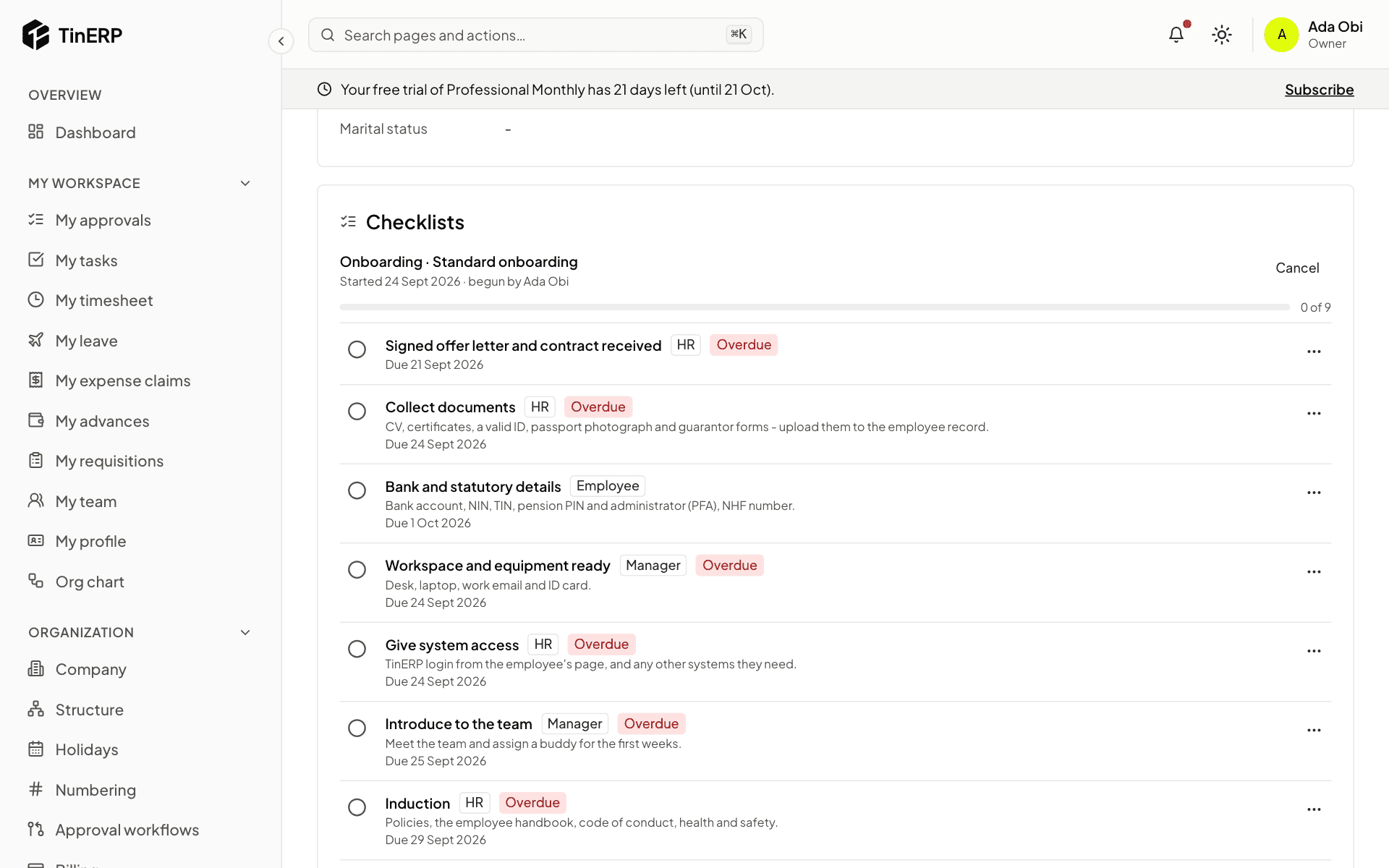Focus the Search pages and actions field
The image size is (1389, 868).
(x=535, y=35)
